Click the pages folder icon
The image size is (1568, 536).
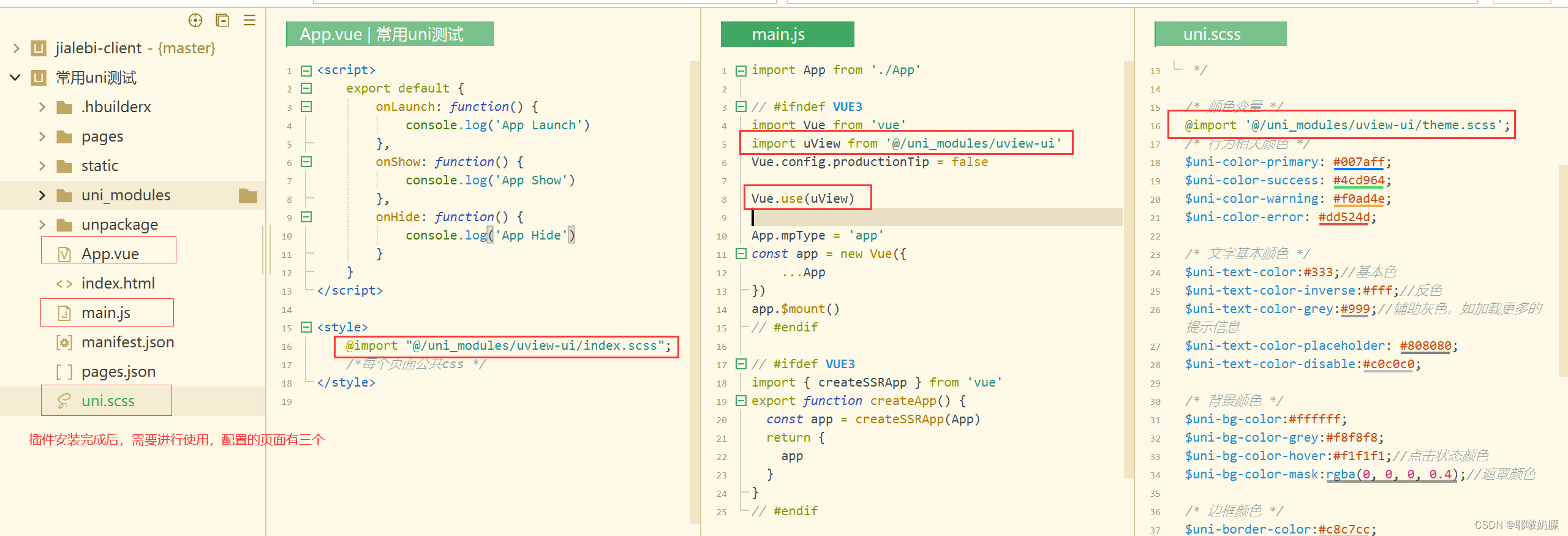pyautogui.click(x=64, y=137)
